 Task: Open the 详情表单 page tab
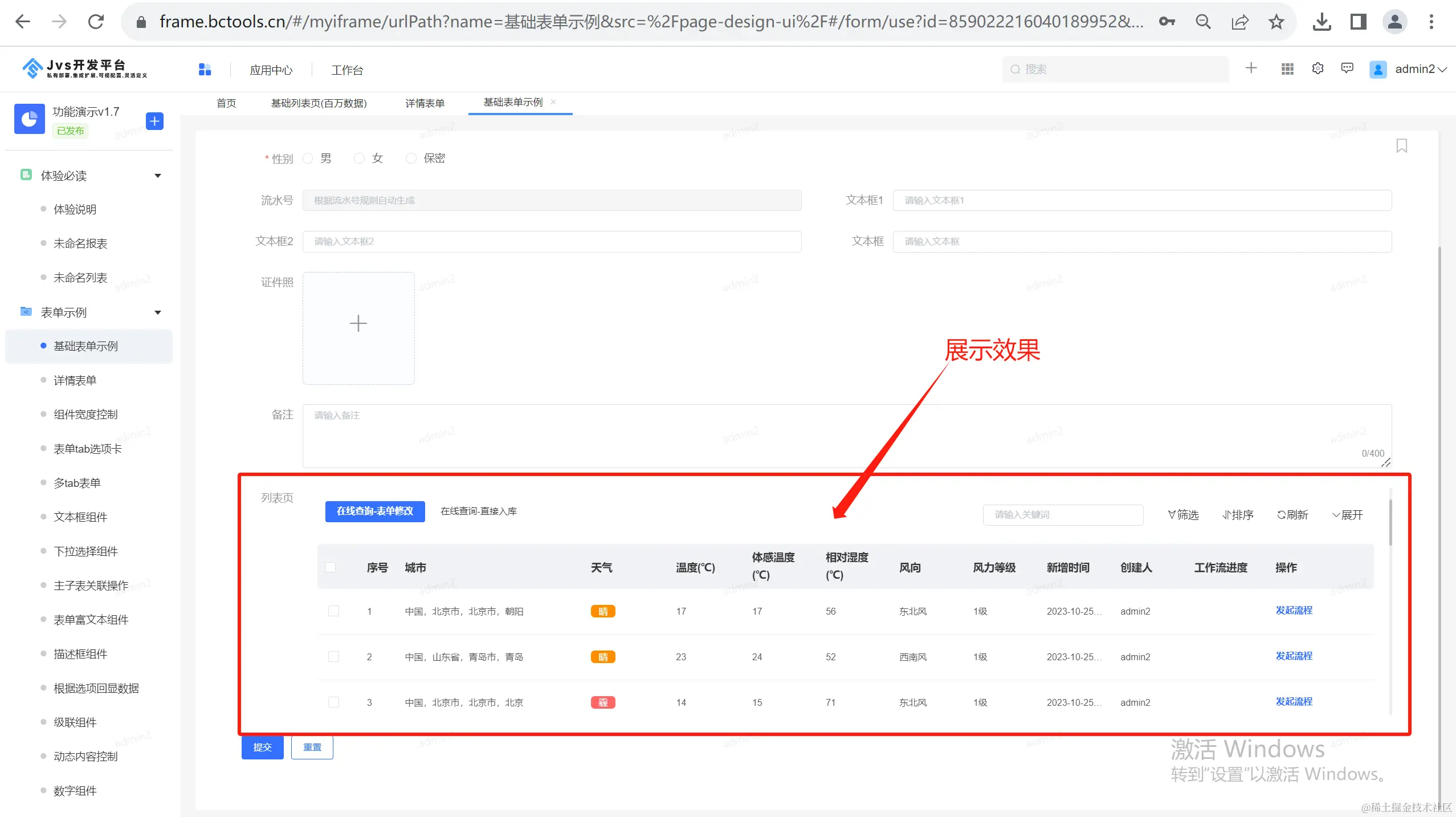(425, 103)
